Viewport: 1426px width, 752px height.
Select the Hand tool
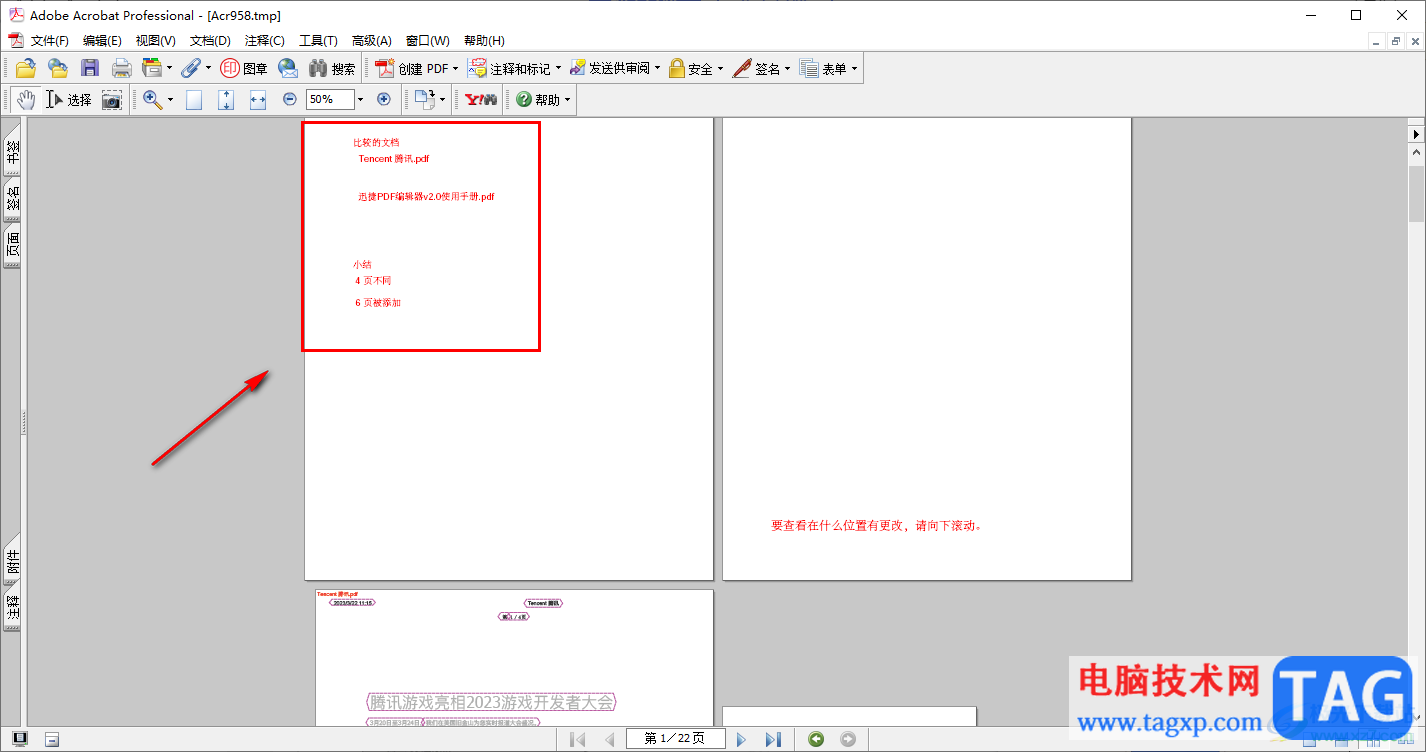(26, 99)
